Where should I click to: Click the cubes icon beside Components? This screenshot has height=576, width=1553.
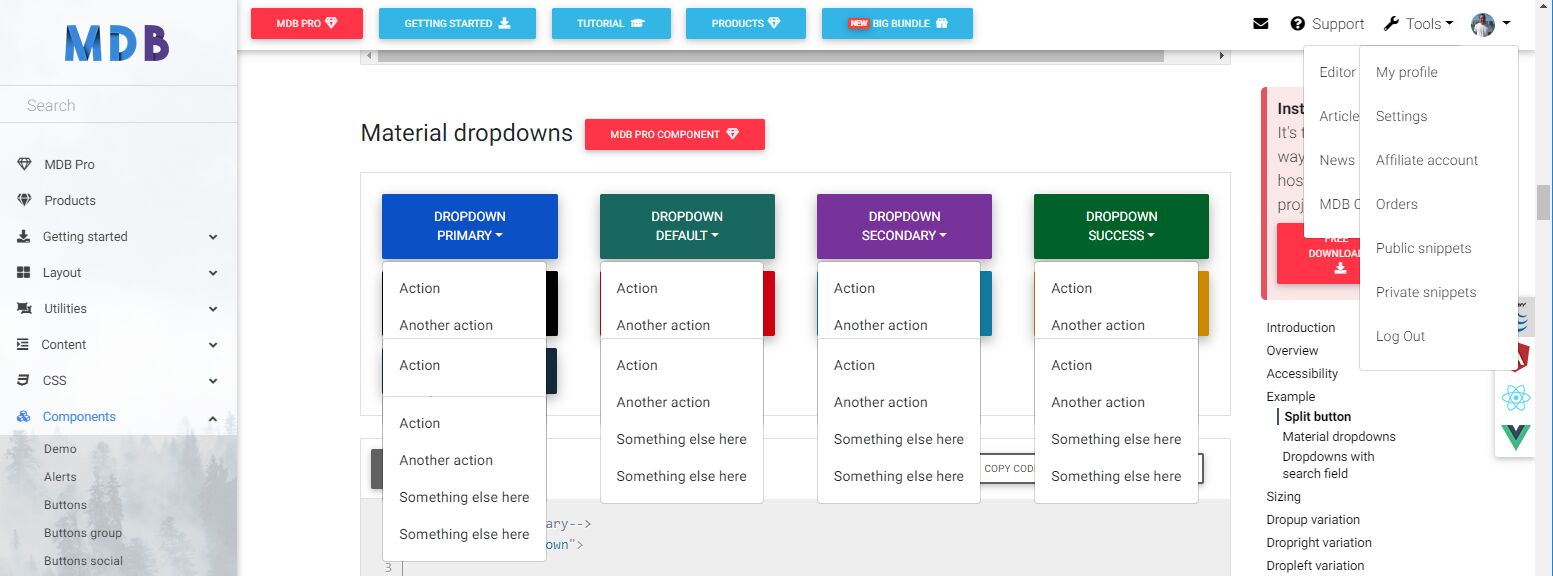point(24,416)
